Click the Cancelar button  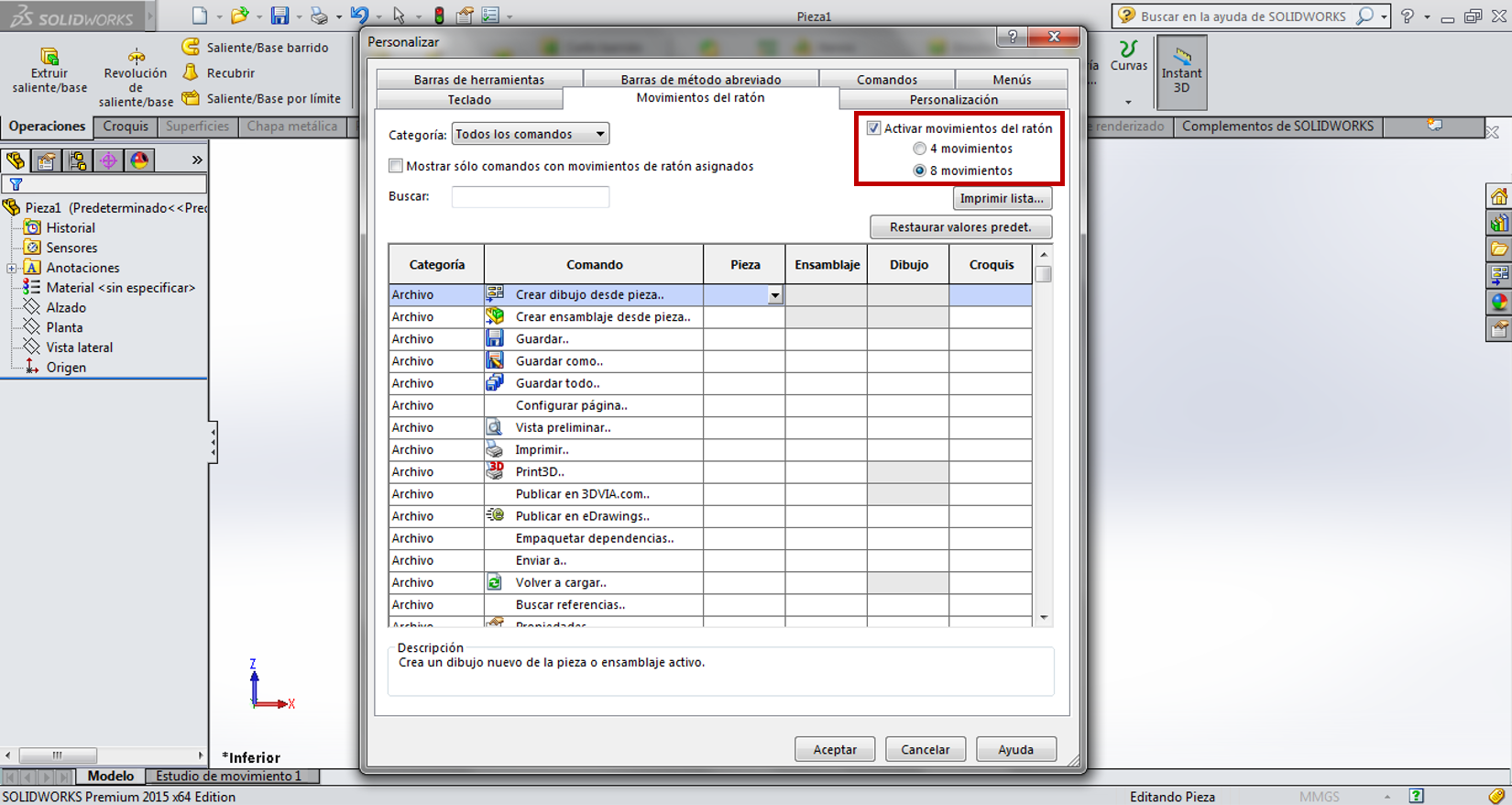[925, 749]
